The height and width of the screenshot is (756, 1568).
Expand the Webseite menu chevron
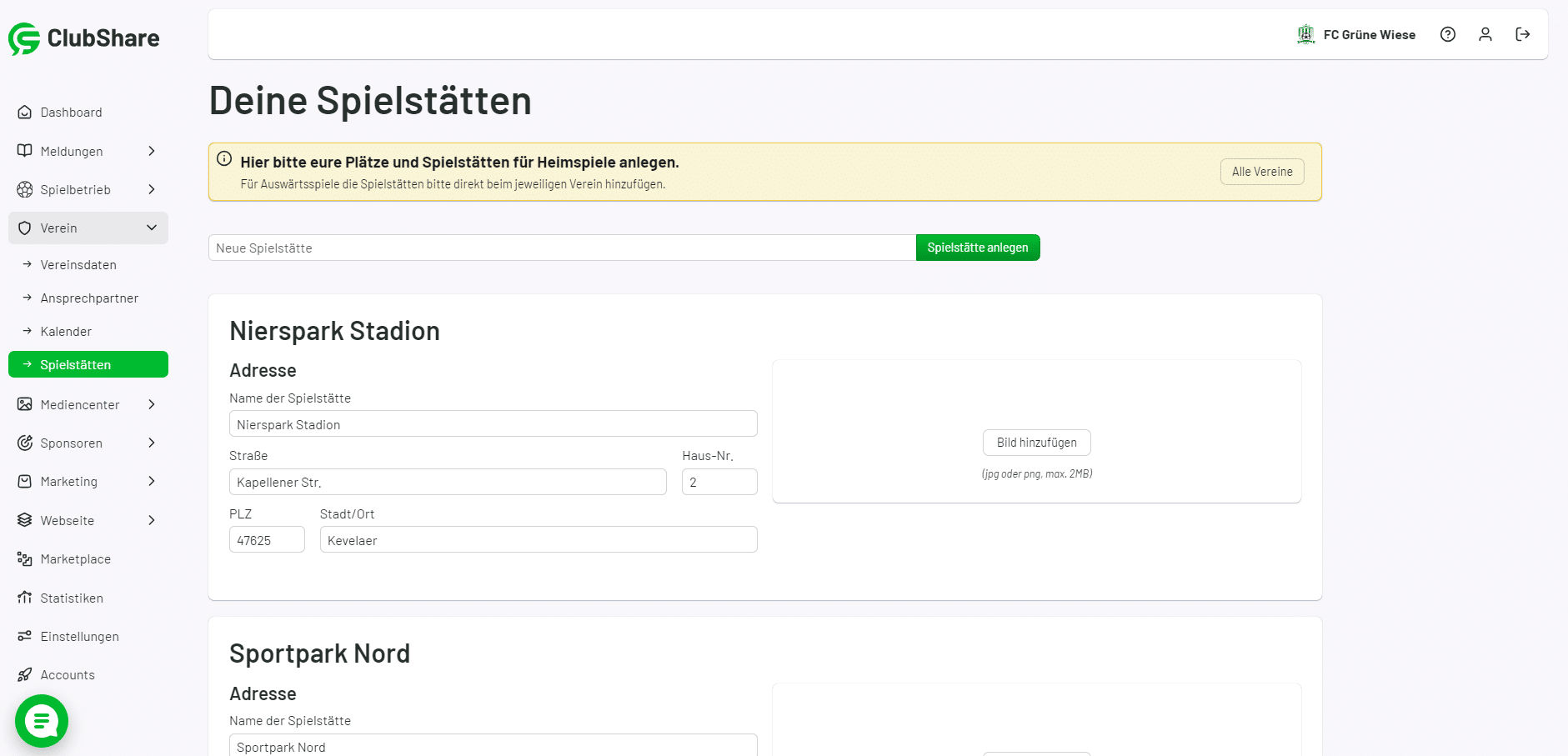tap(152, 520)
